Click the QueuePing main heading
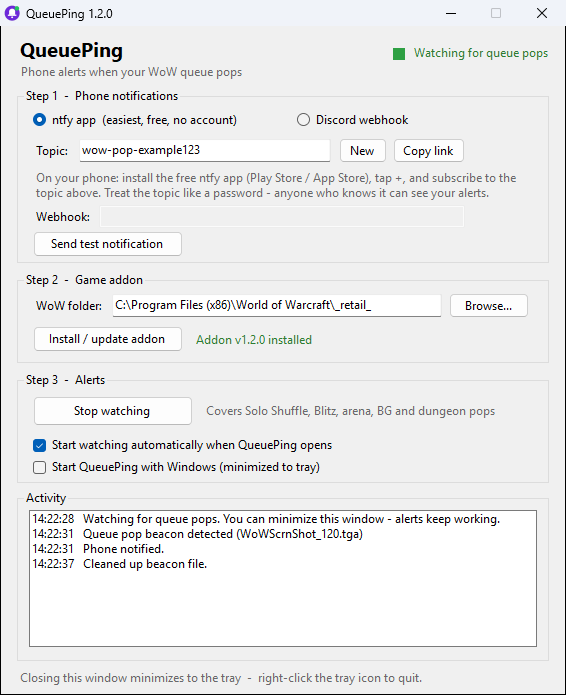This screenshot has height=695, width=566. click(71, 51)
